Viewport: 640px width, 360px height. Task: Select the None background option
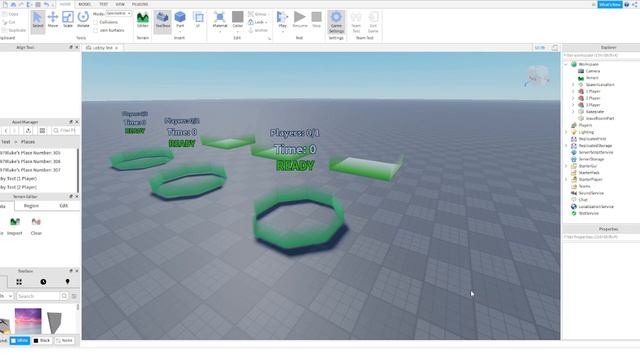coord(64,340)
